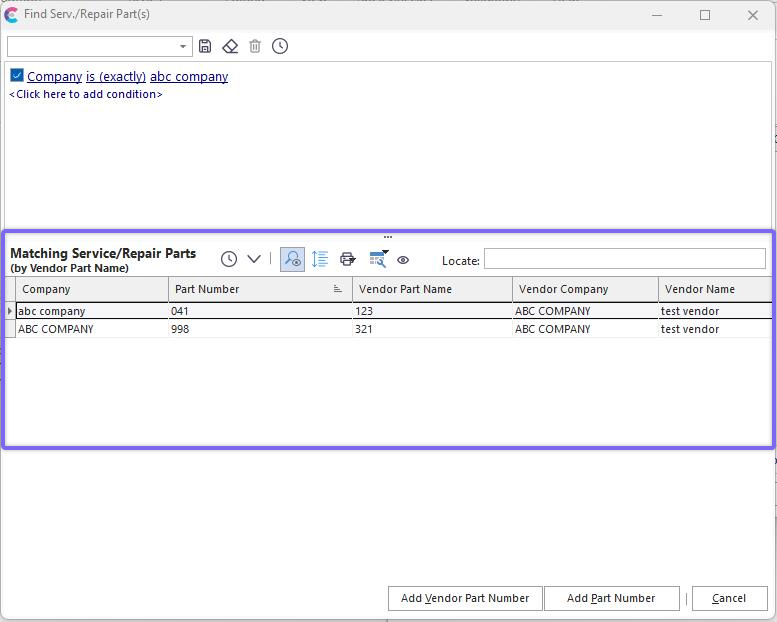Click the Part Number column sort indicator
This screenshot has width=777, height=622.
[x=338, y=289]
